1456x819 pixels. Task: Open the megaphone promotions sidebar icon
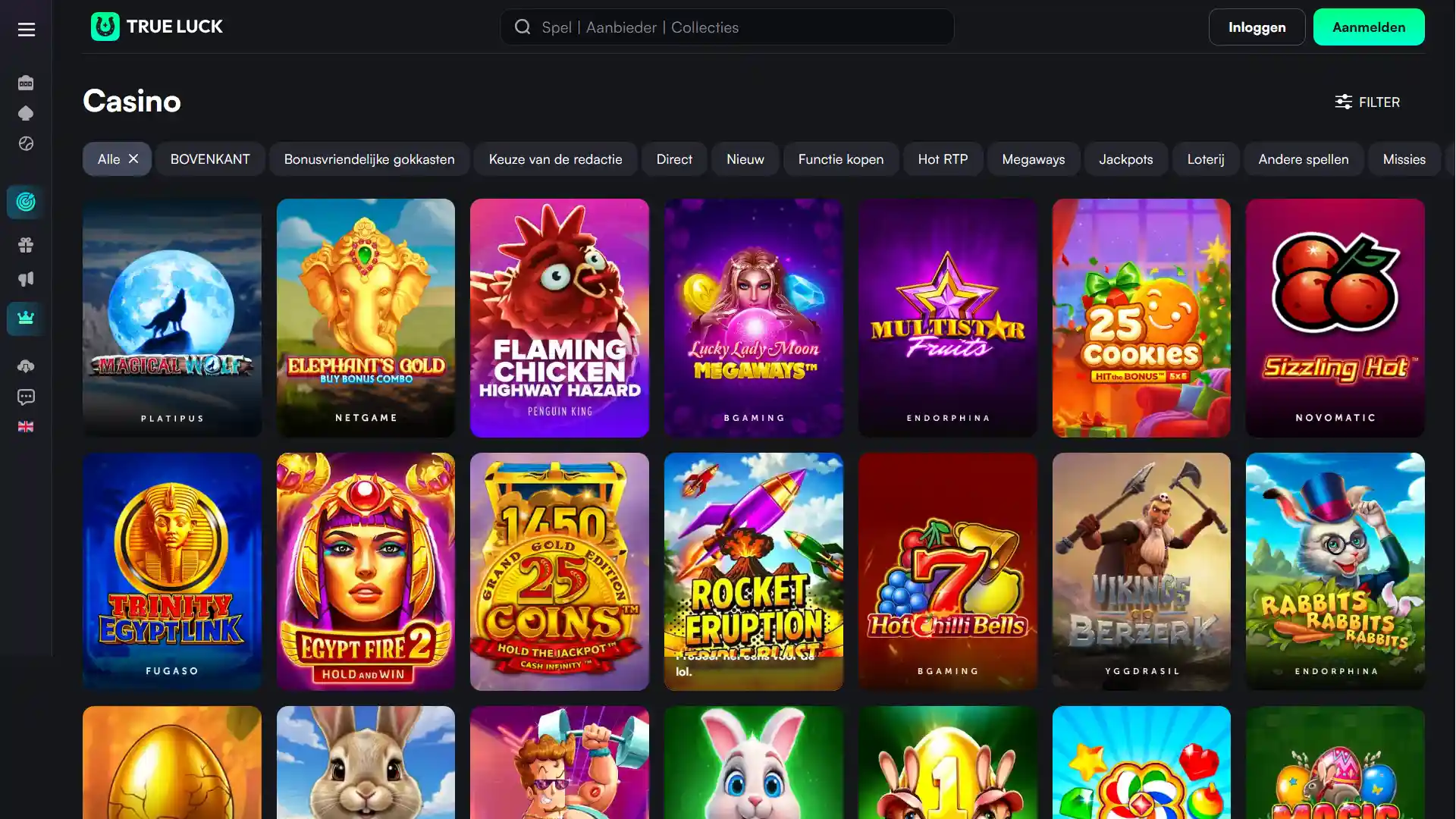pyautogui.click(x=26, y=279)
